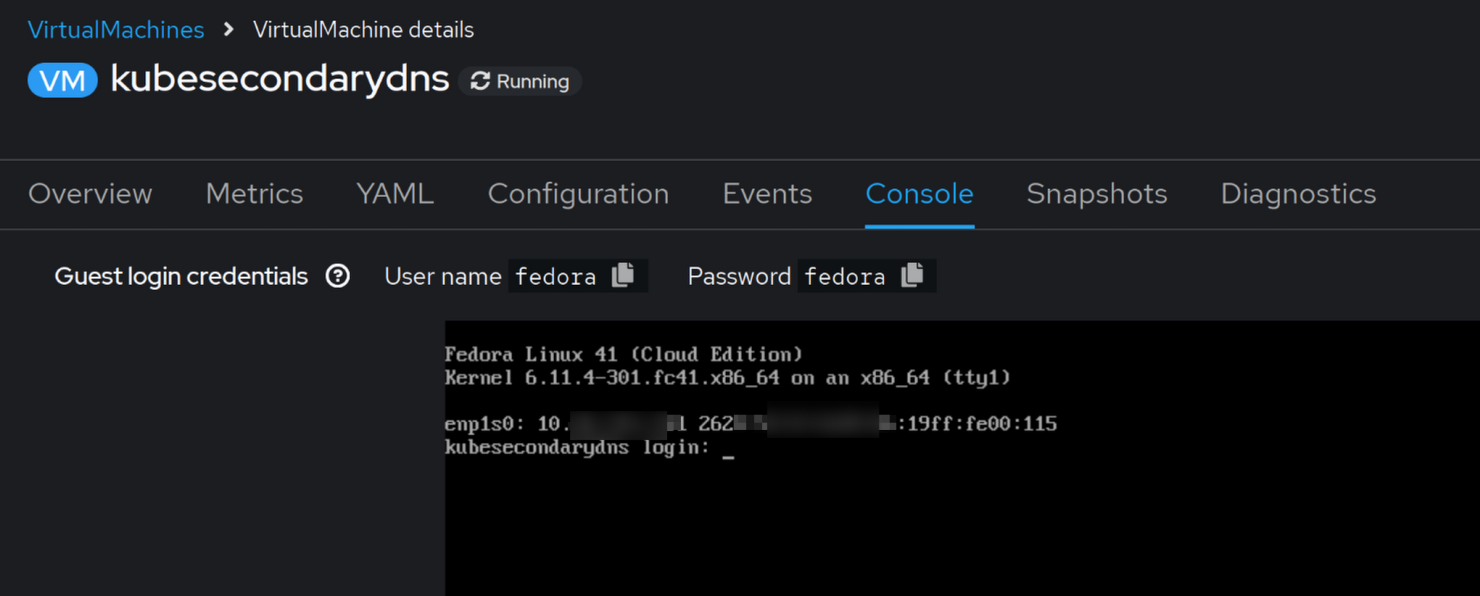Show the Events tab

pos(767,194)
